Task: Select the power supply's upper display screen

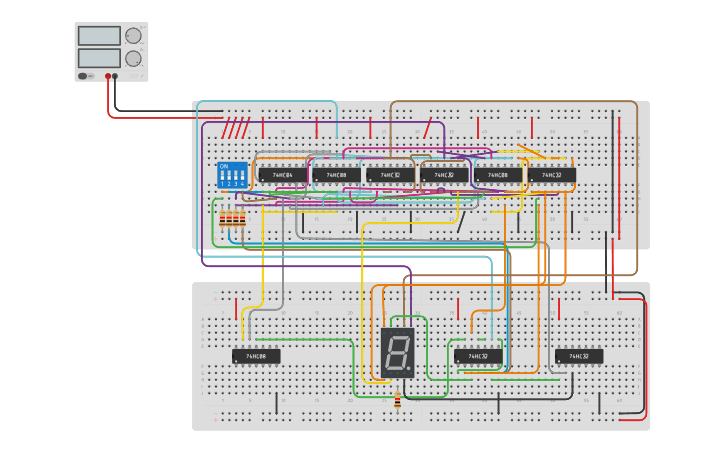Action: point(99,36)
